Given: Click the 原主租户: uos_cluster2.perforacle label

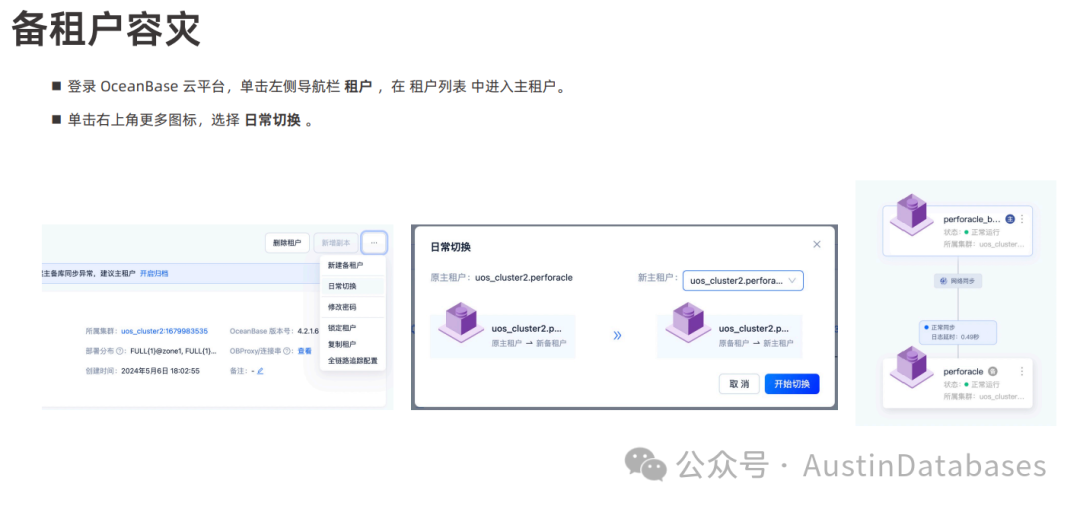Looking at the screenshot, I should coord(501,278).
